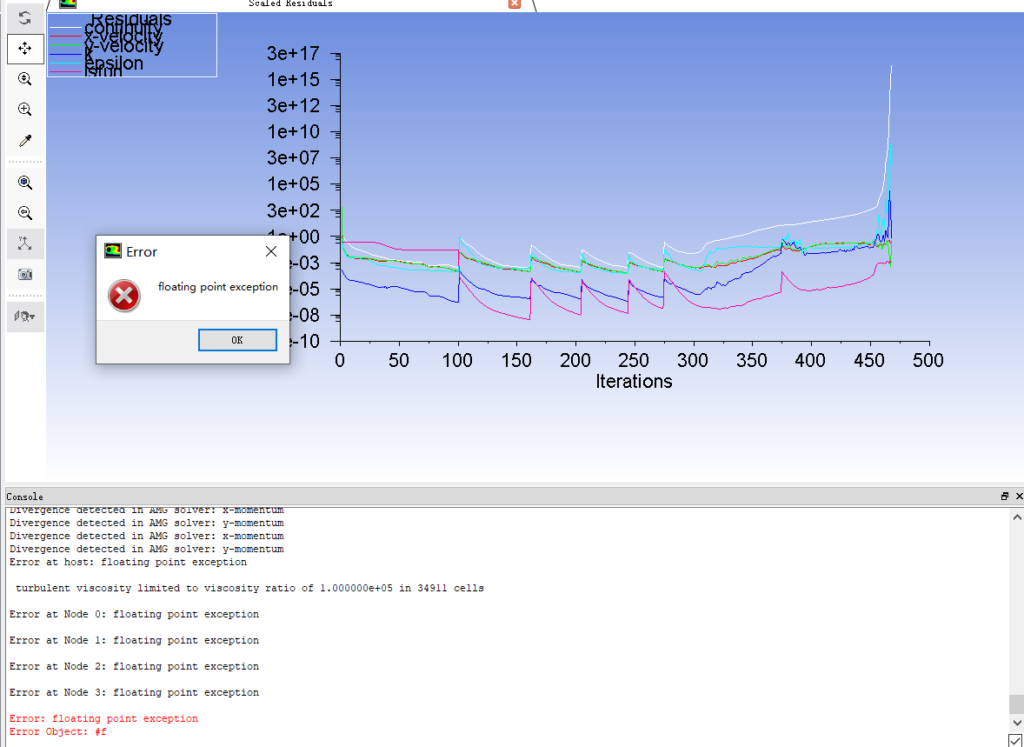Click the 'Iterations' axis label
This screenshot has height=747, width=1024.
point(633,381)
